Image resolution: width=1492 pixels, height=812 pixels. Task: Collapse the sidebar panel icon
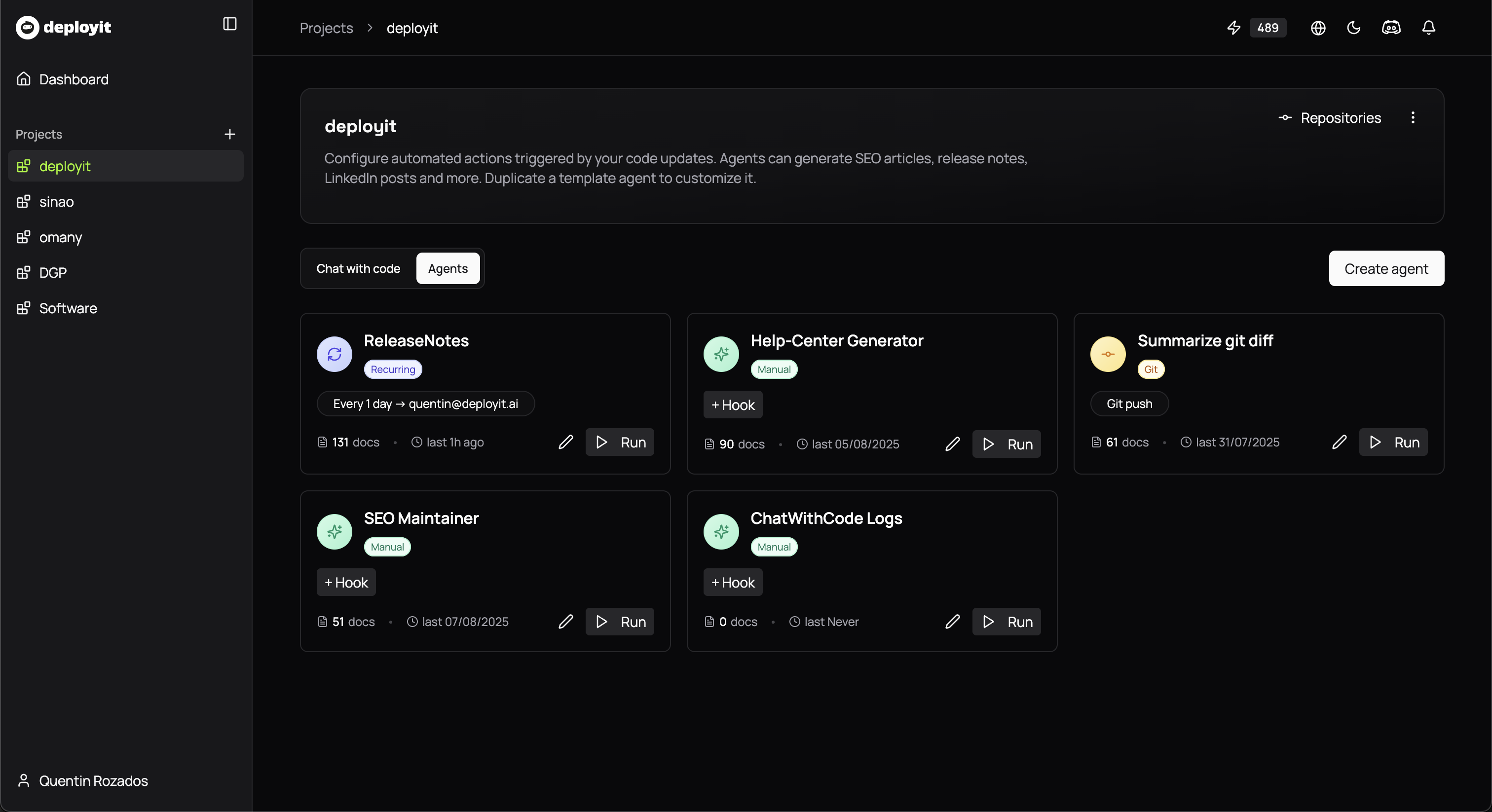point(229,24)
